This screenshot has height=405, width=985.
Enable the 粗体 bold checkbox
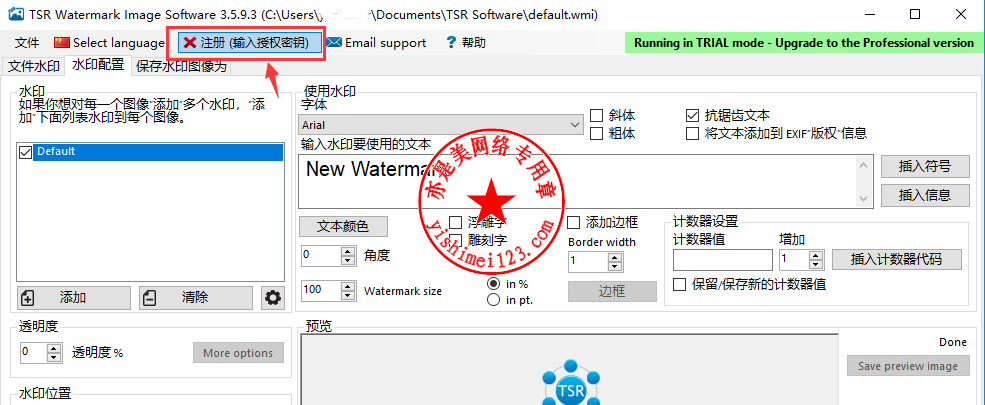click(597, 133)
